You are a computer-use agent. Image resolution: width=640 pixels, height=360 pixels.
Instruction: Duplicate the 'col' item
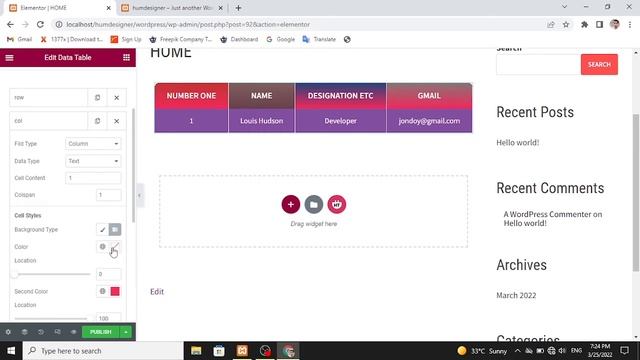tap(97, 121)
